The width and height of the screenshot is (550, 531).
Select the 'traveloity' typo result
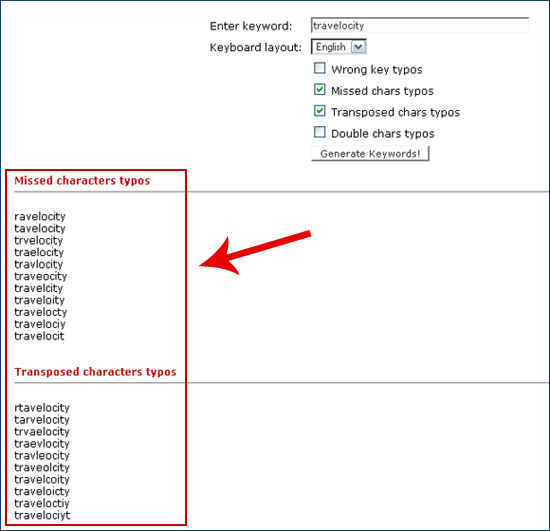tap(40, 300)
